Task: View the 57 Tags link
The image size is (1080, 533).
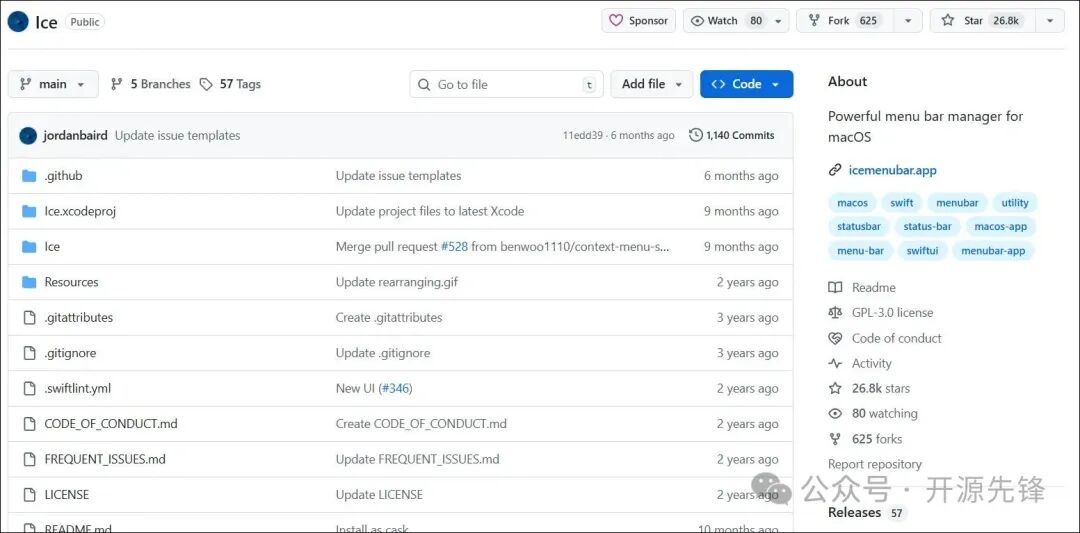Action: [x=230, y=84]
